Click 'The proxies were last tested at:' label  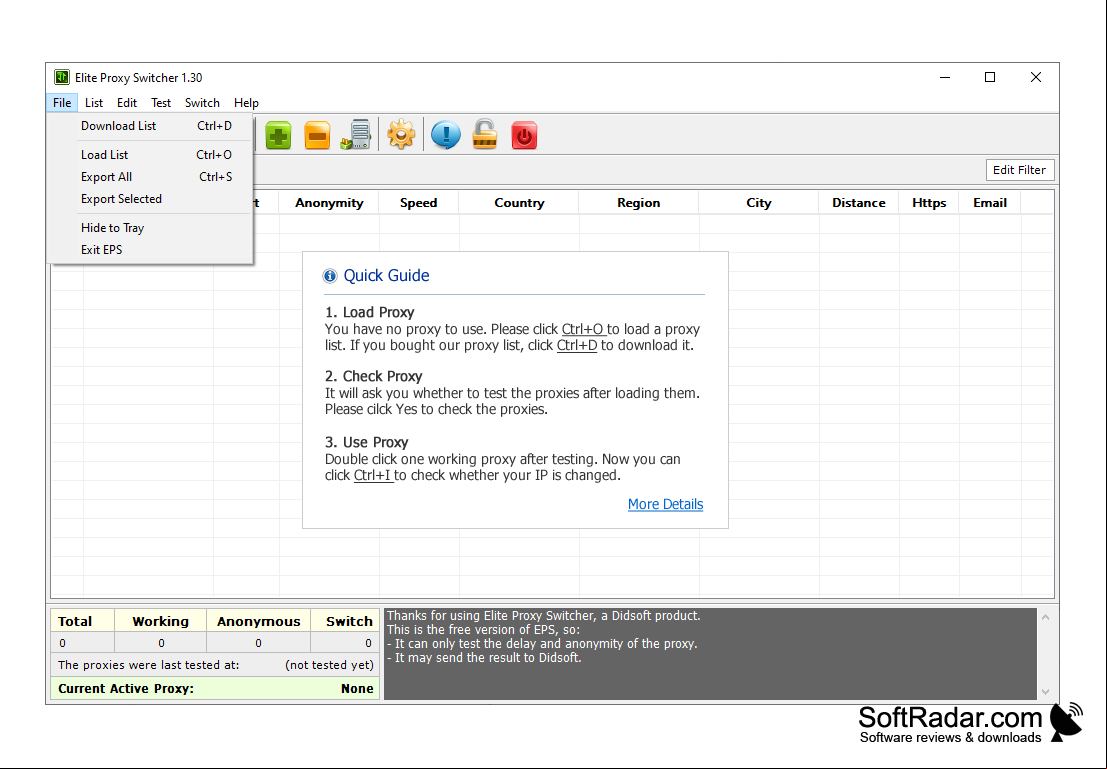click(148, 664)
